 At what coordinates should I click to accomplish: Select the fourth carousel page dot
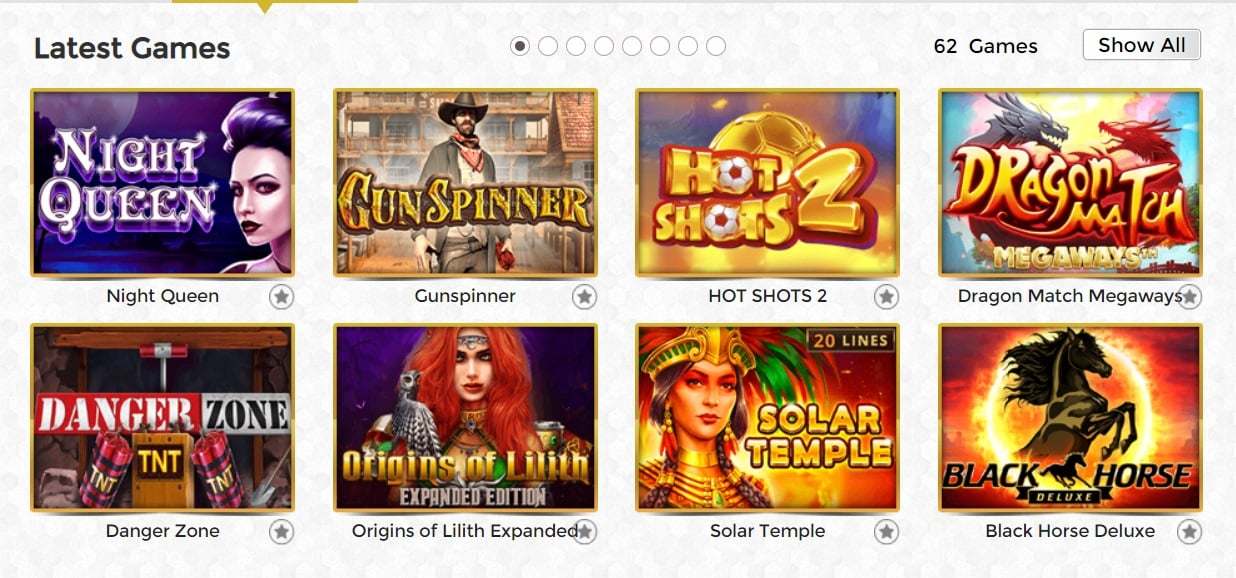tap(604, 46)
